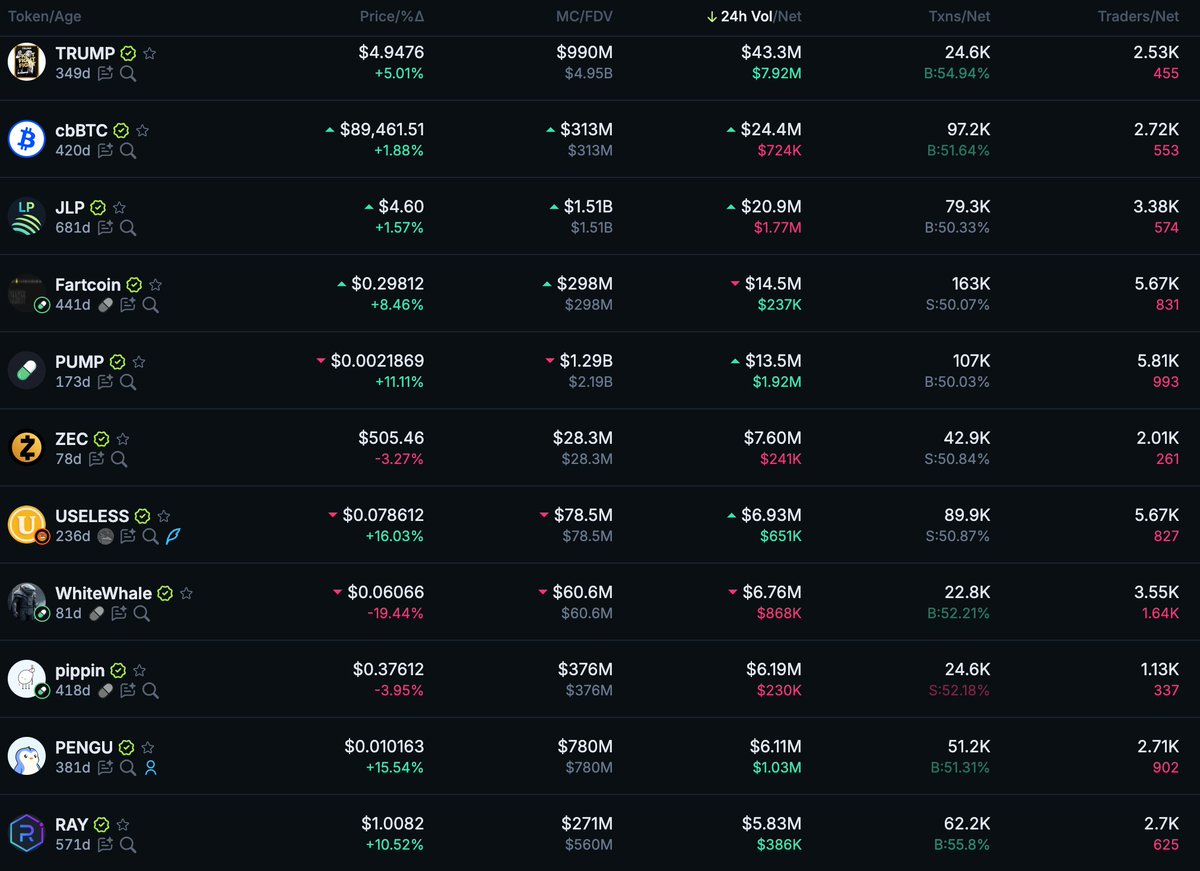Click USELESS launchpad badge icon beside 236d

point(105,536)
